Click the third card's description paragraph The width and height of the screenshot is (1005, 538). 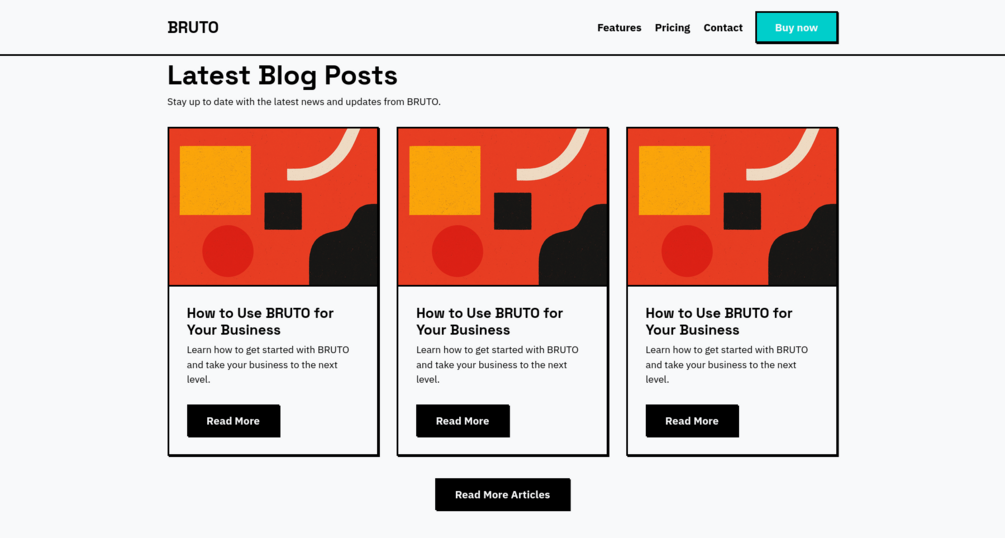[727, 365]
